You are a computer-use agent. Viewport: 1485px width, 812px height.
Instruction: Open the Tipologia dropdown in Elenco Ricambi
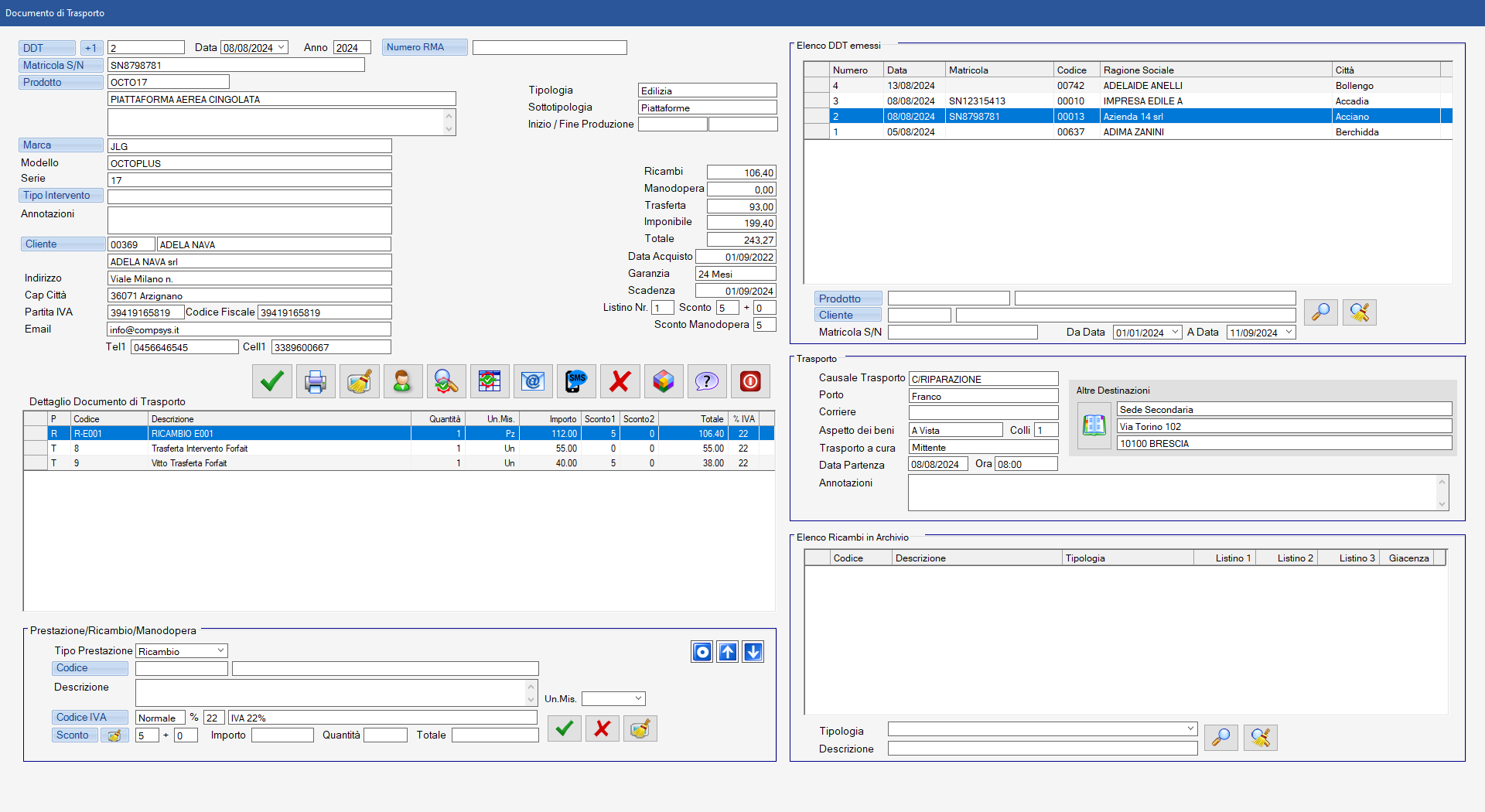(1190, 729)
